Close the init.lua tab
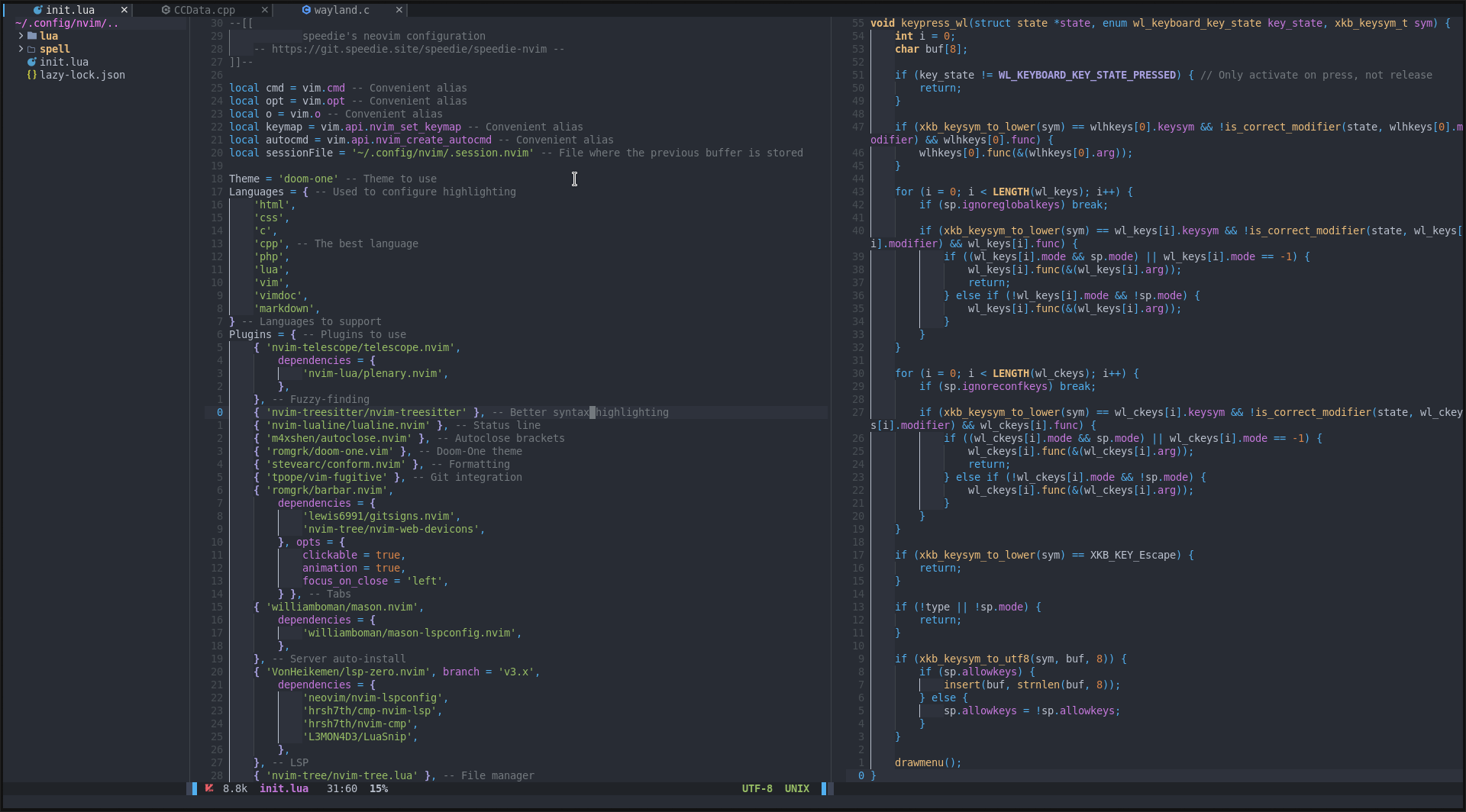 pos(124,10)
